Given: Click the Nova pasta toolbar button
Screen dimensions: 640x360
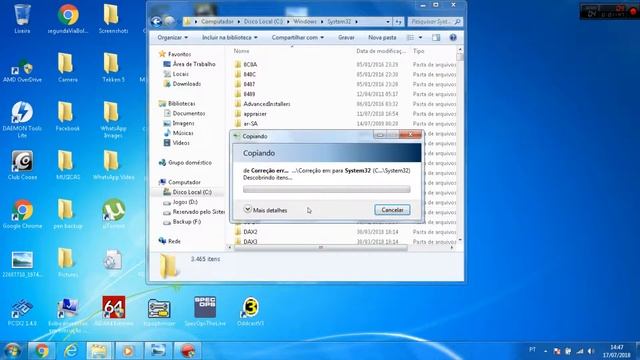Looking at the screenshot, I should coord(382,38).
